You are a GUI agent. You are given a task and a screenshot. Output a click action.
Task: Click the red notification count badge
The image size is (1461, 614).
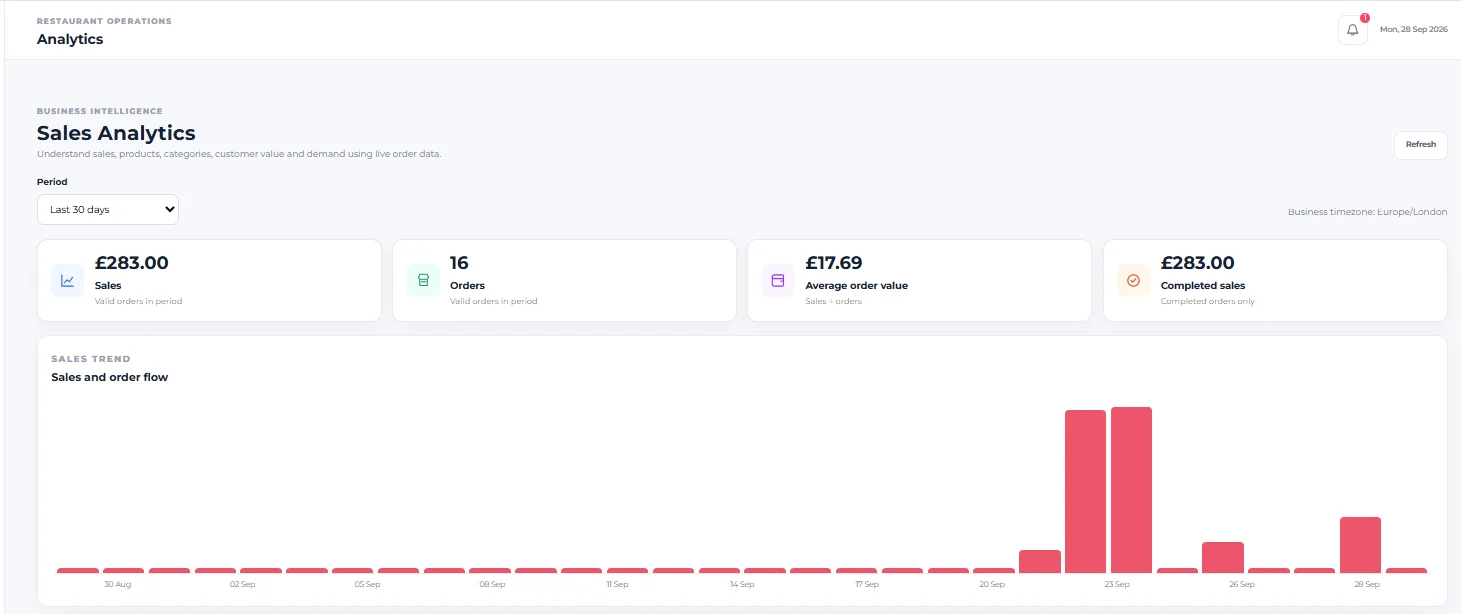[x=1365, y=17]
